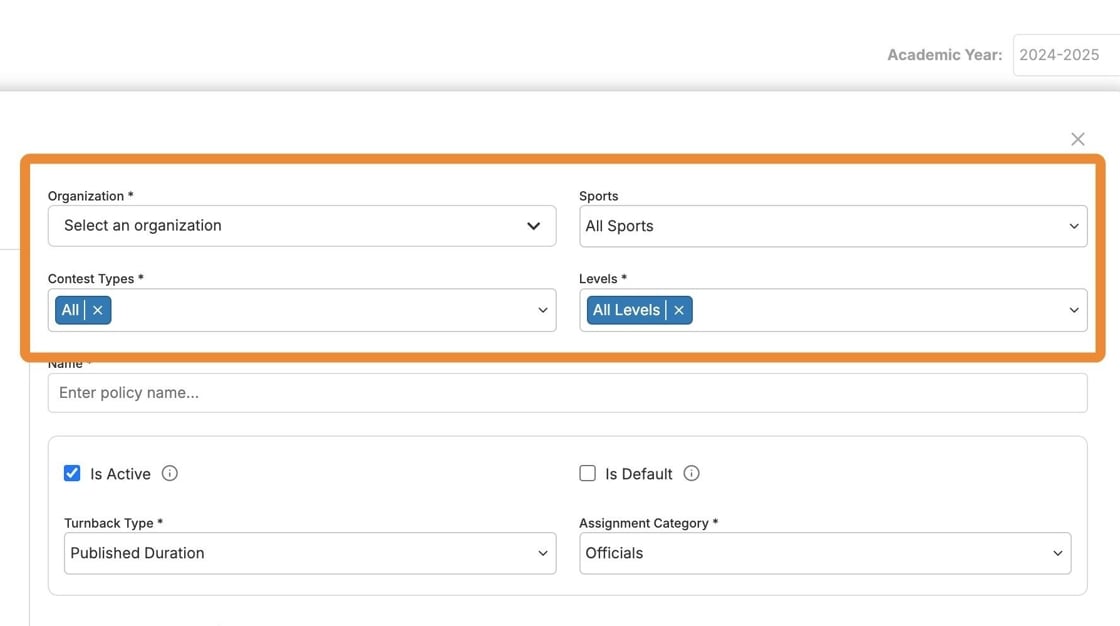Remove the "All Levels" tag
Screen dimensions: 1120x626
(679, 310)
